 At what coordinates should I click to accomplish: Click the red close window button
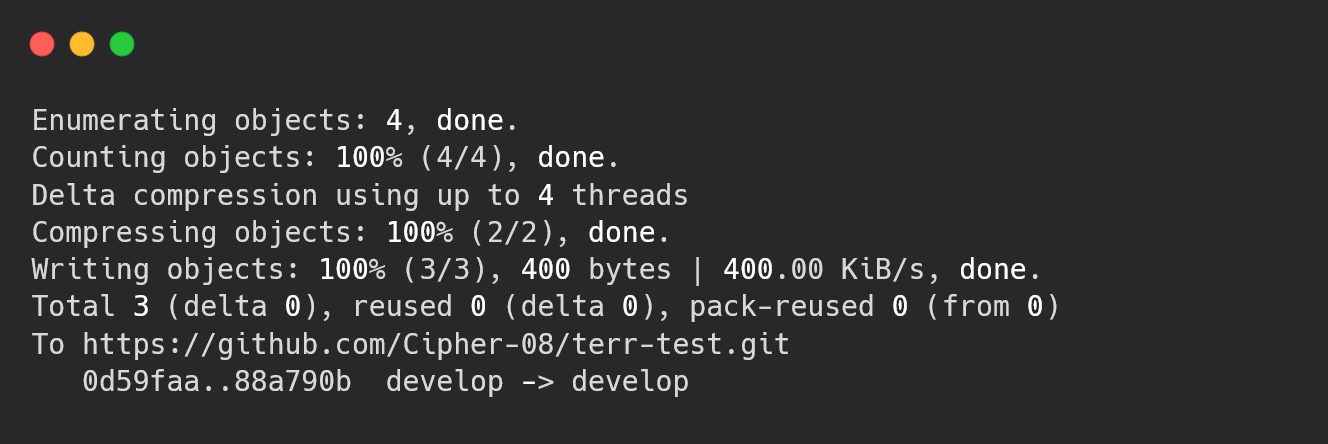pyautogui.click(x=42, y=44)
